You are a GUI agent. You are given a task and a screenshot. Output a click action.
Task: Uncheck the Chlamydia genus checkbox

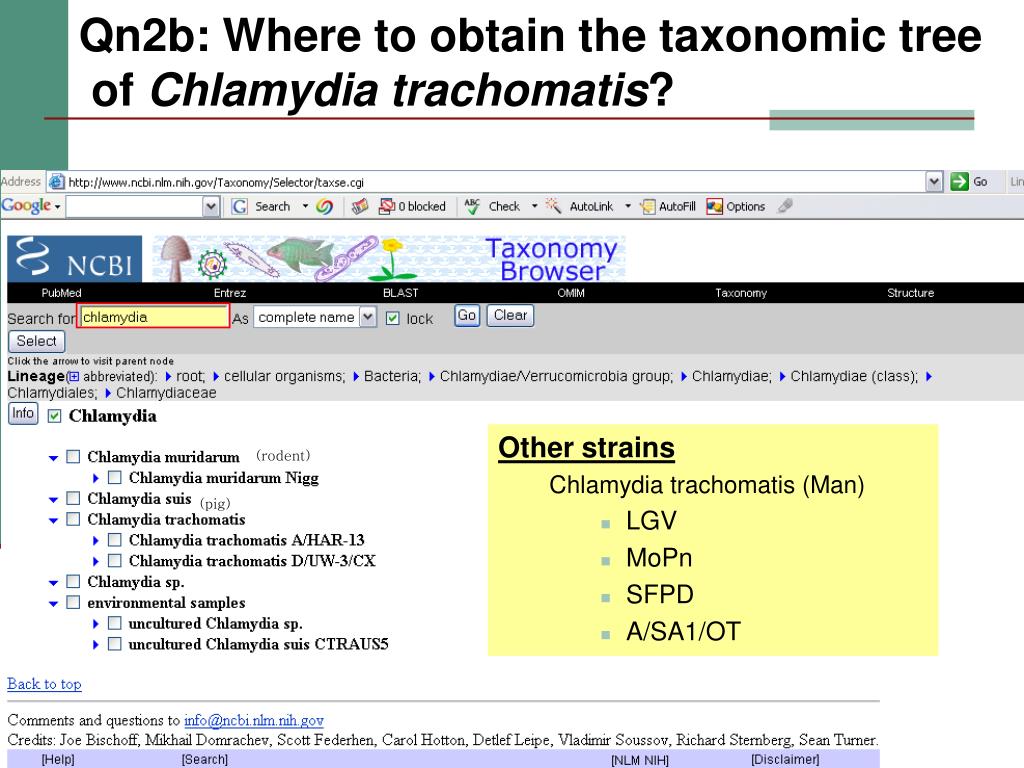55,416
